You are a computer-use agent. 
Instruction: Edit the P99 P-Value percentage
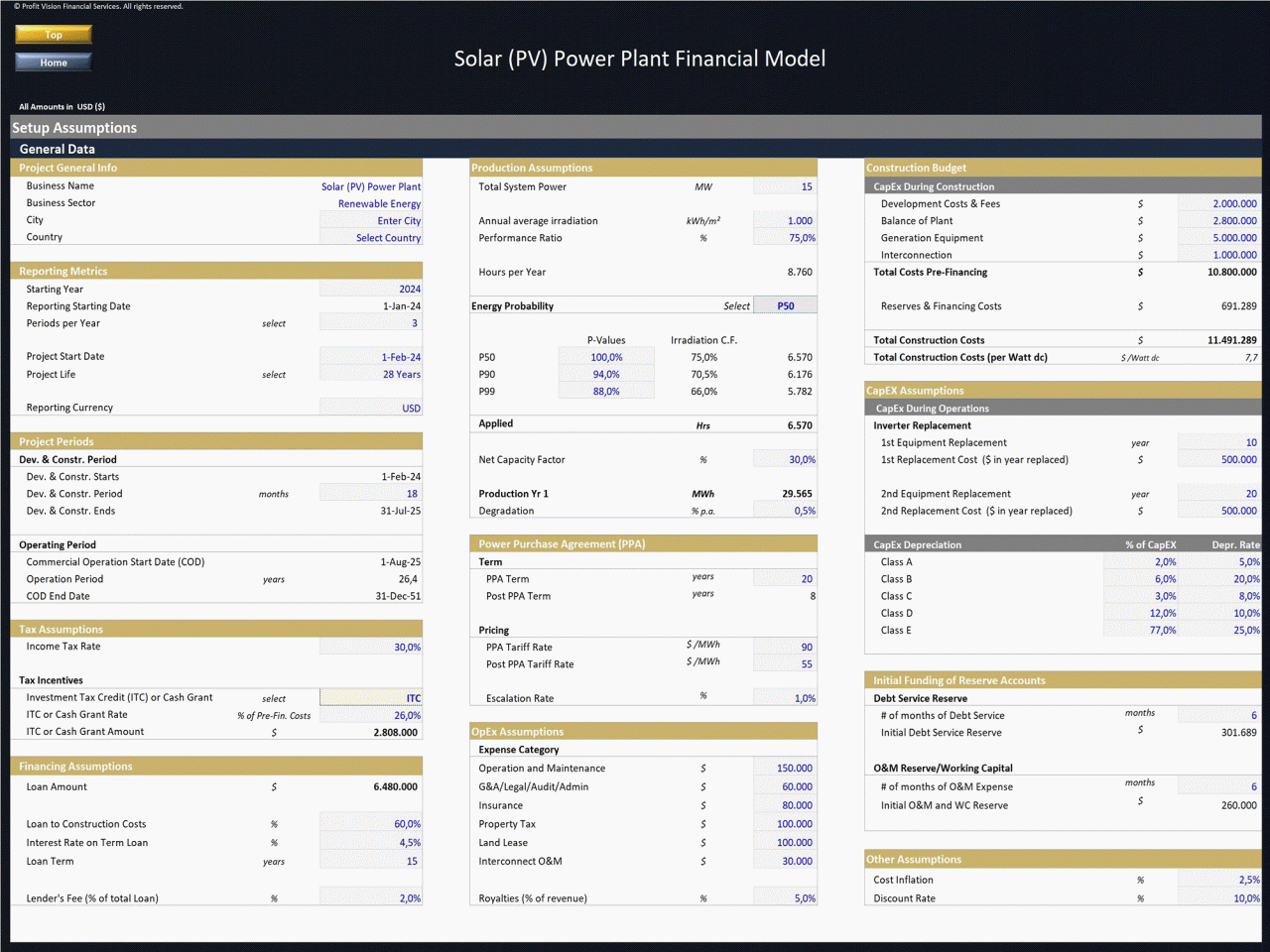tap(606, 392)
